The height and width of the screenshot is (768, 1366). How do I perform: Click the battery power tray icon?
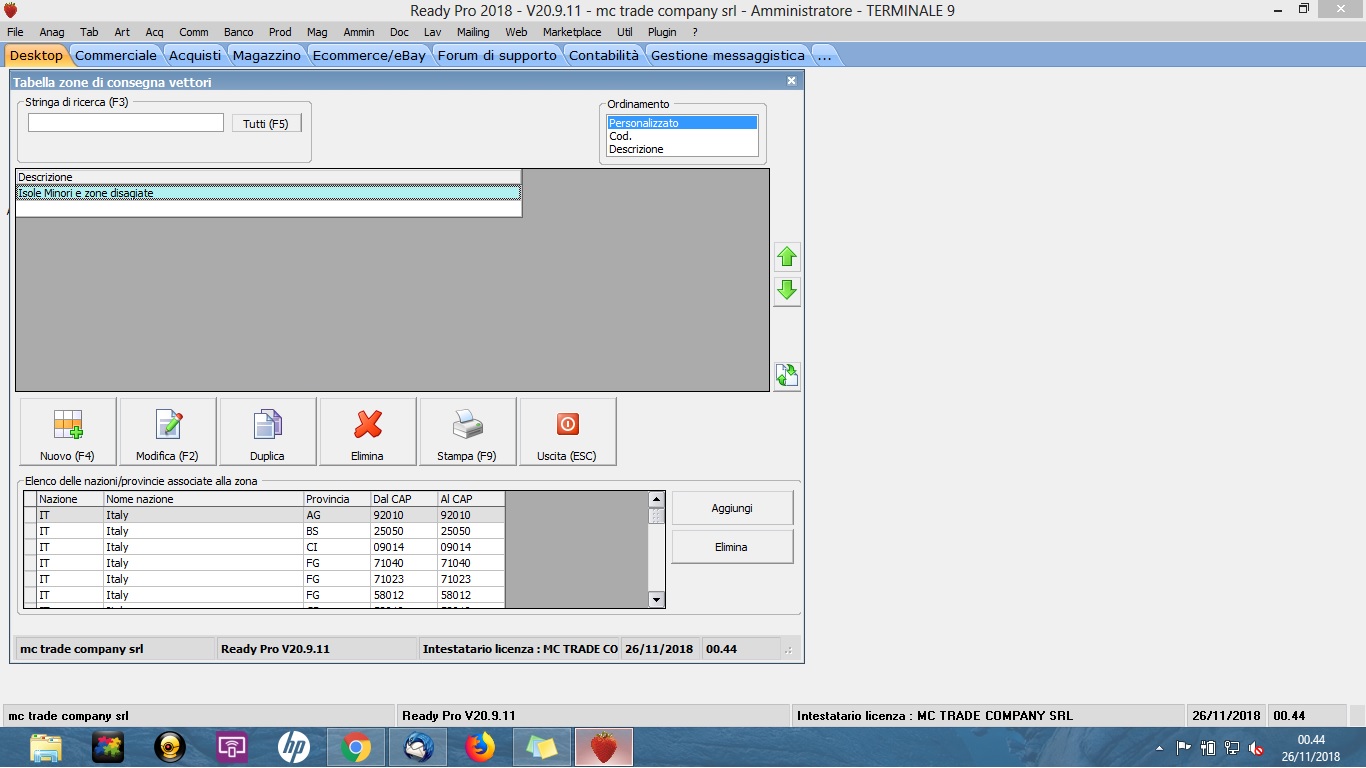coord(1208,748)
